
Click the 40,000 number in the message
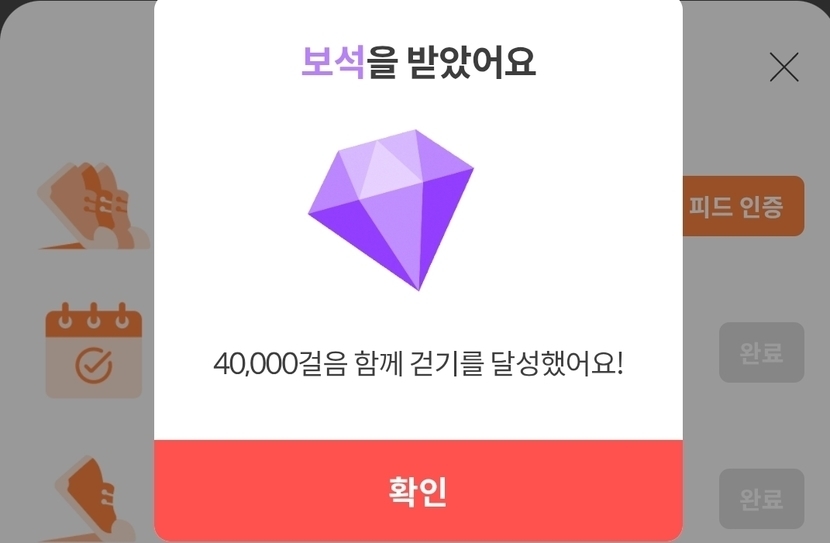(255, 364)
